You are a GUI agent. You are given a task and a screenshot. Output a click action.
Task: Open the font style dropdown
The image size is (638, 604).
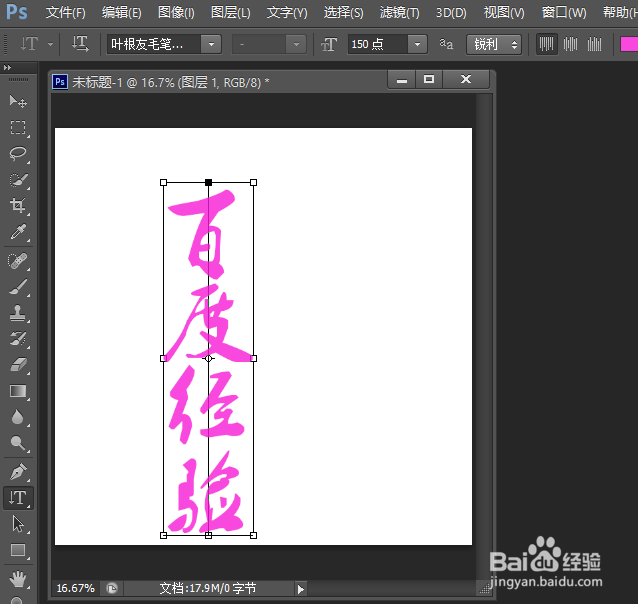296,44
